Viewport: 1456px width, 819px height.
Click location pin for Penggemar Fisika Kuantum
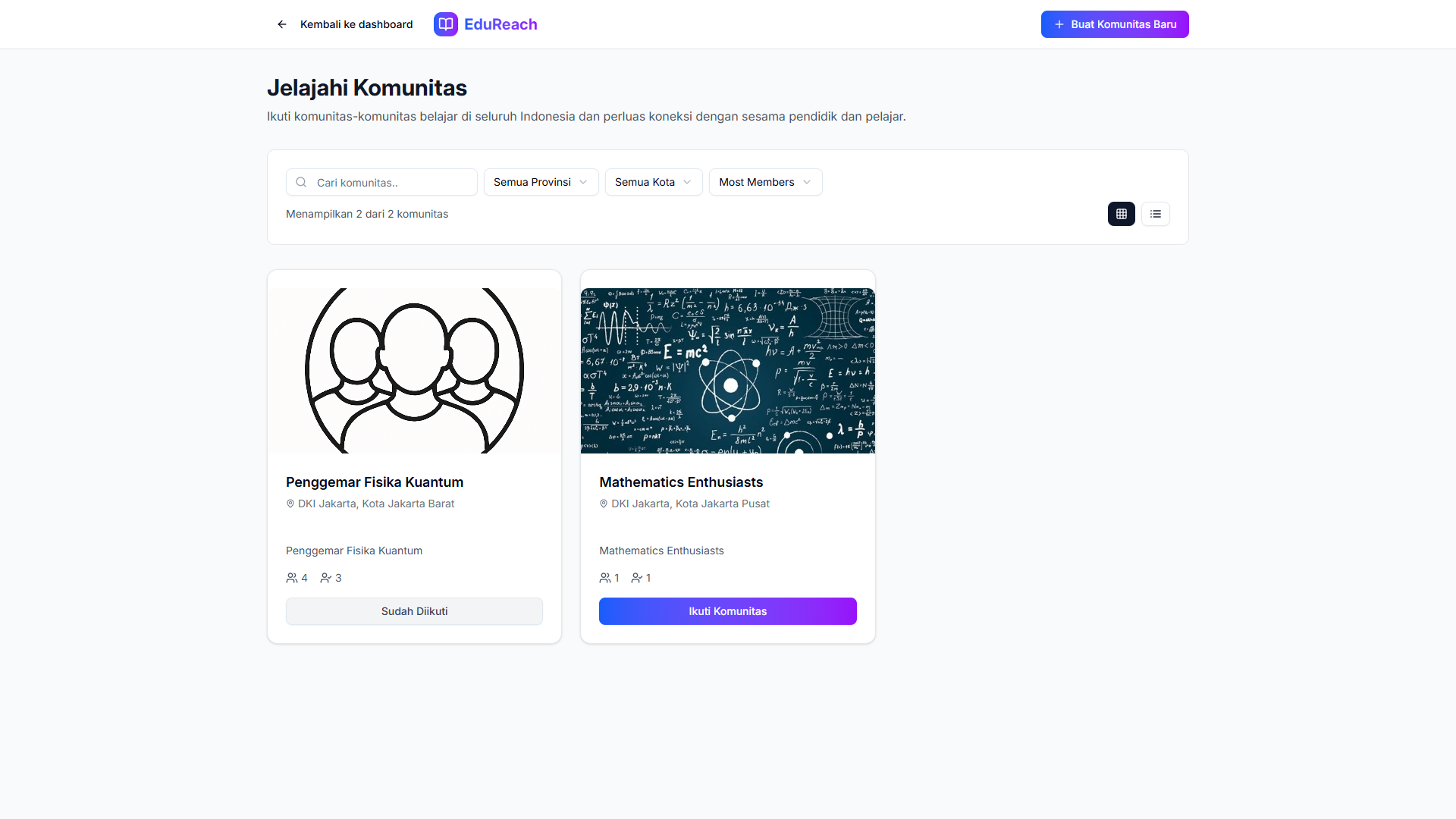click(x=290, y=504)
